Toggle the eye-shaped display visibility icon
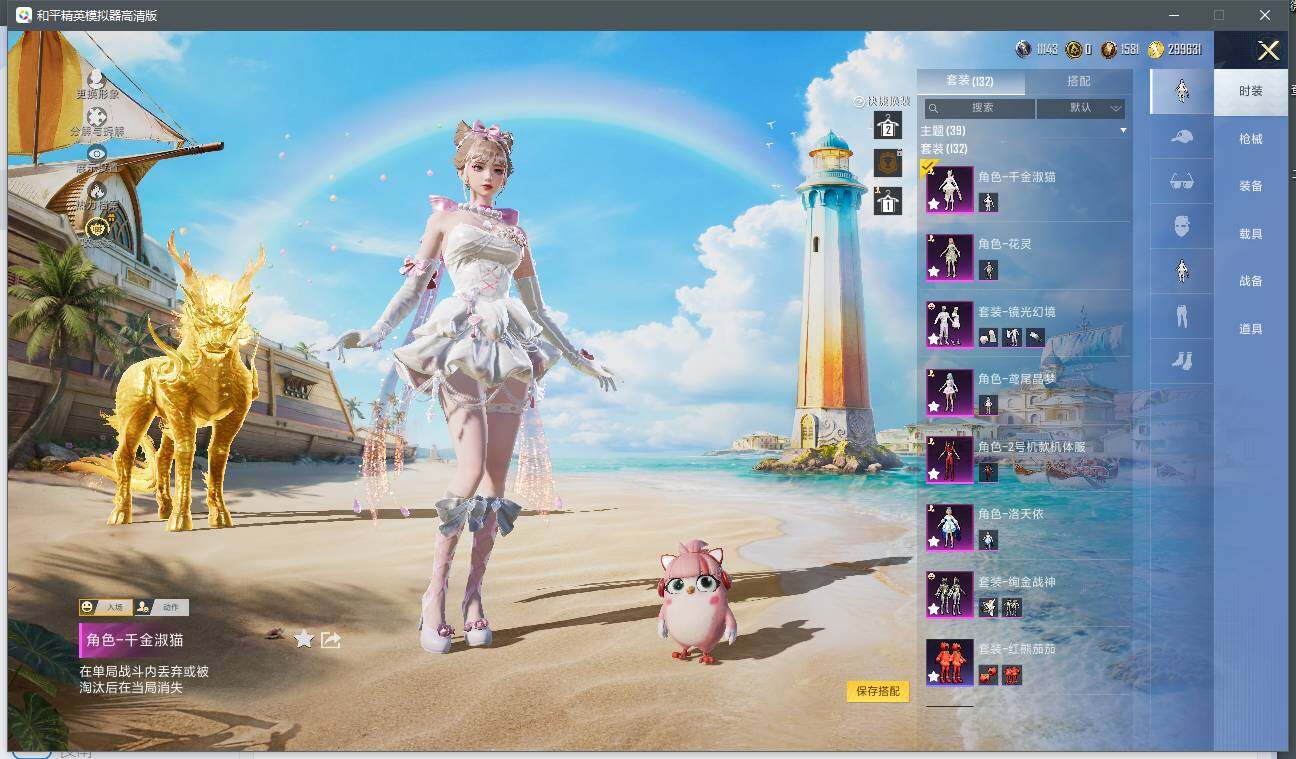The image size is (1296, 759). [x=97, y=154]
